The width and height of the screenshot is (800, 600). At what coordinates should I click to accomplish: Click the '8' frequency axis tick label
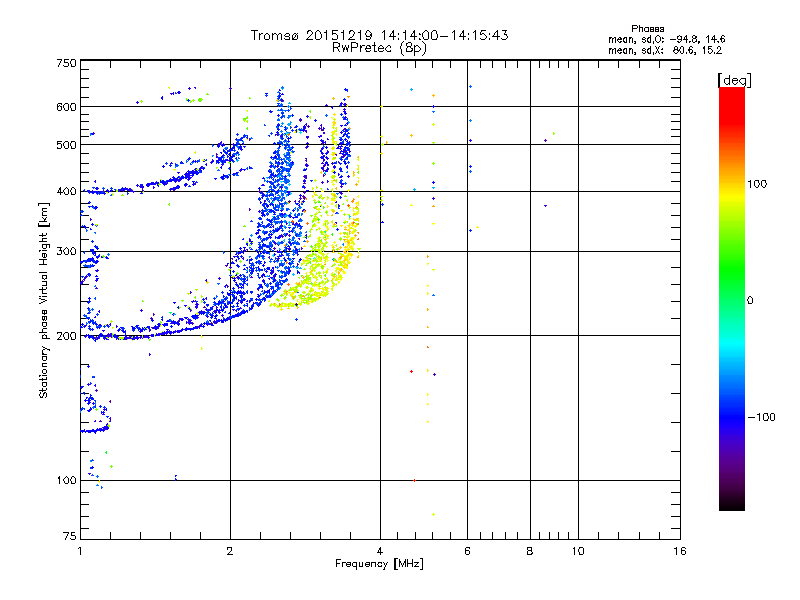530,551
